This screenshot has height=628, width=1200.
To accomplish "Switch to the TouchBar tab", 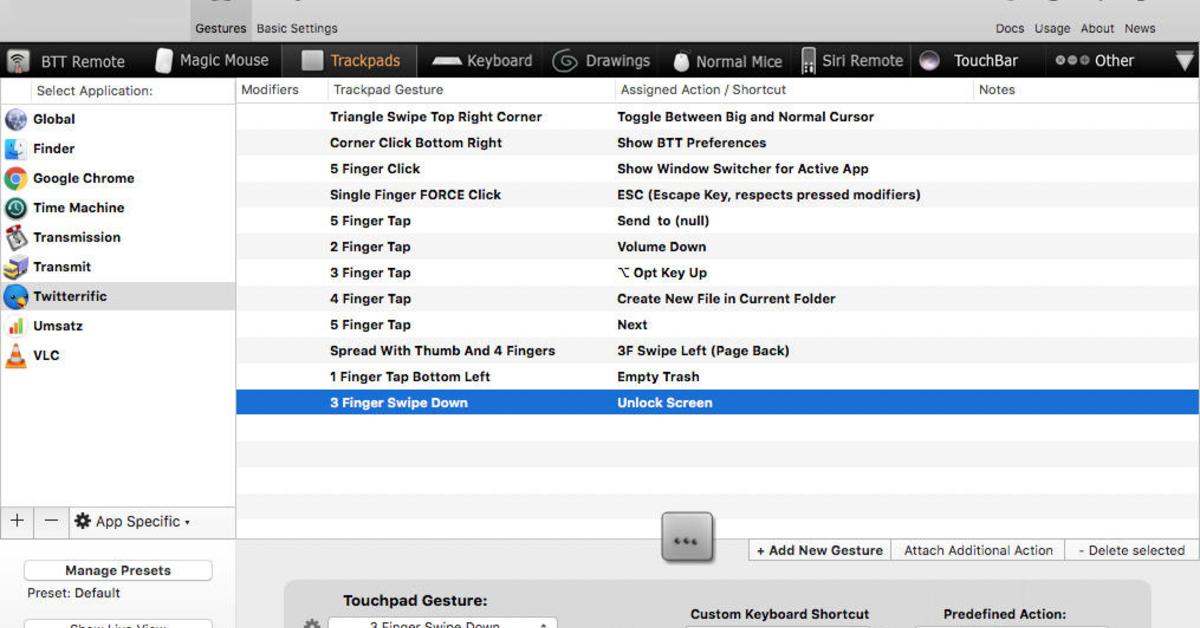I will (970, 61).
